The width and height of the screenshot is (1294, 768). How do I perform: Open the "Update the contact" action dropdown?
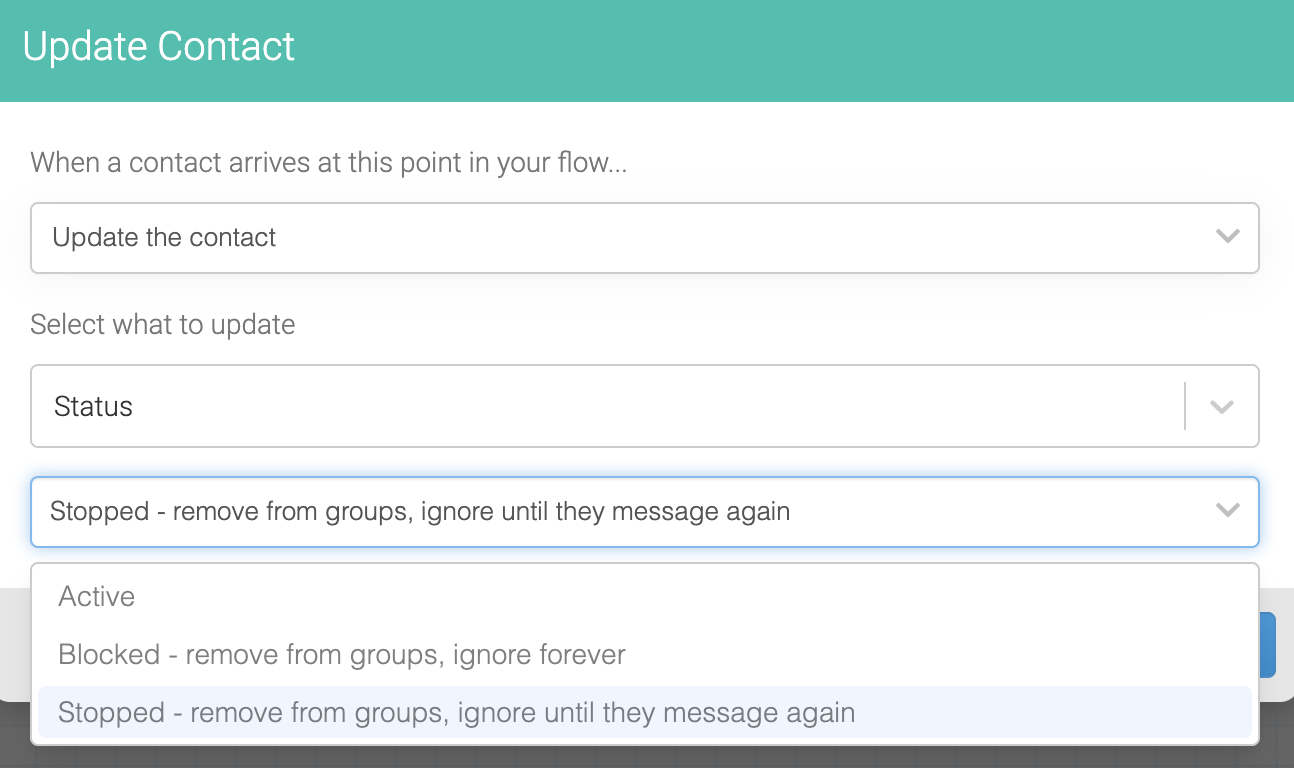point(644,238)
